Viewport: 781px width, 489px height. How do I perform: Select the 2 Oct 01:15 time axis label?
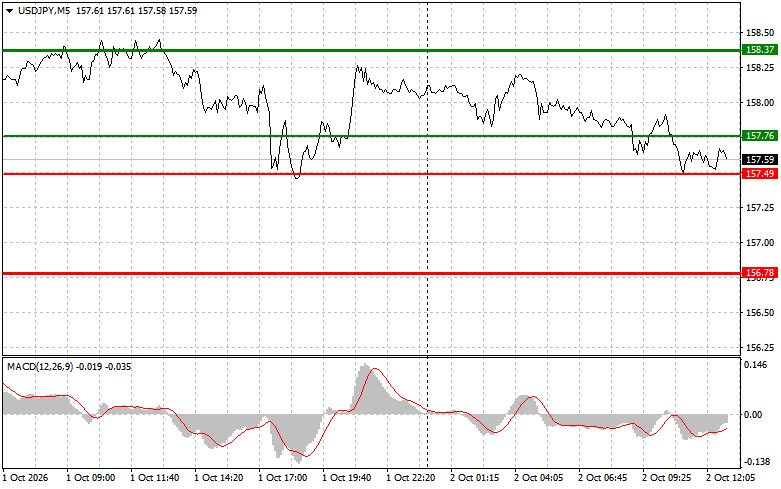pos(475,478)
